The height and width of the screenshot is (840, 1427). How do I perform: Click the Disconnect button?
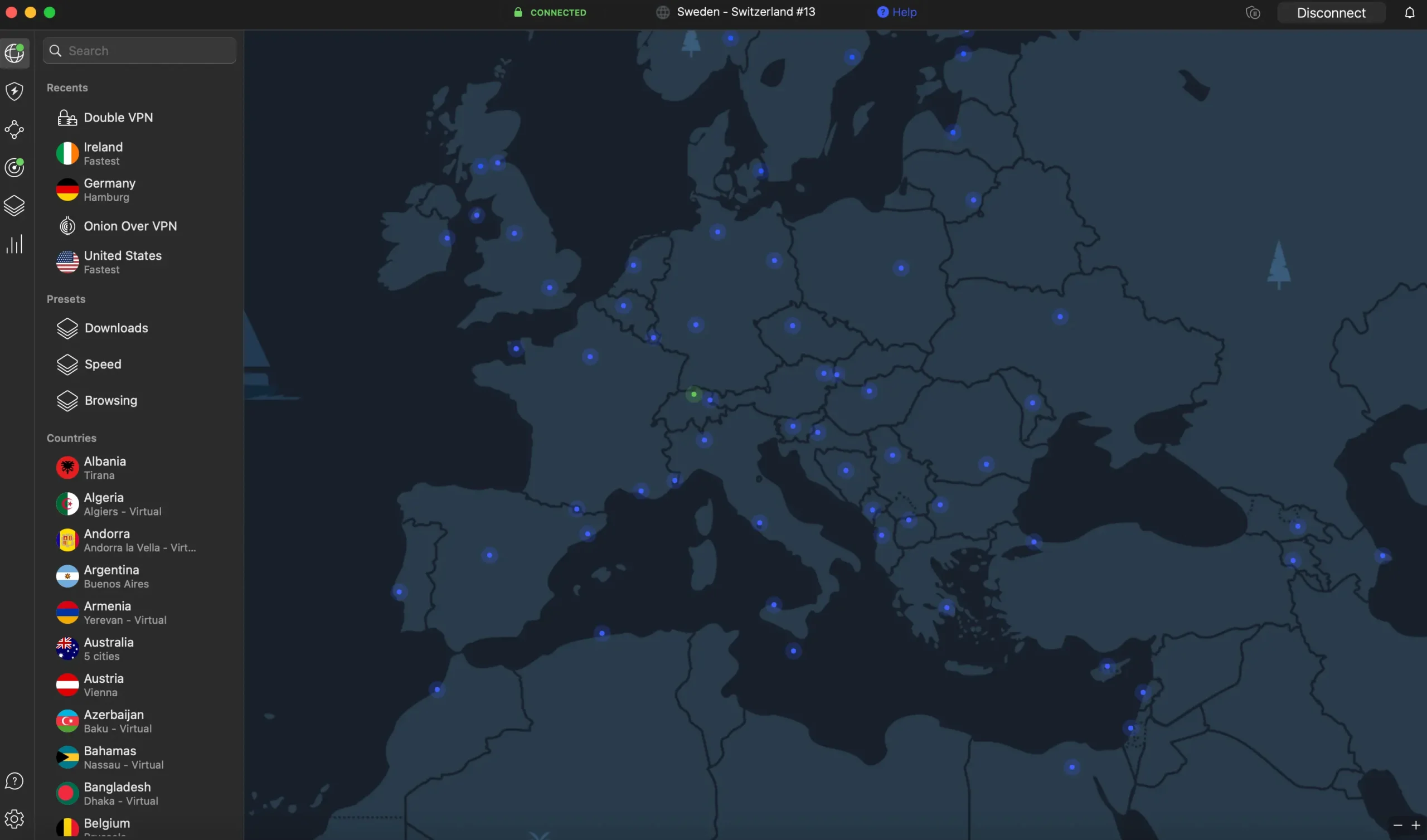(x=1331, y=12)
